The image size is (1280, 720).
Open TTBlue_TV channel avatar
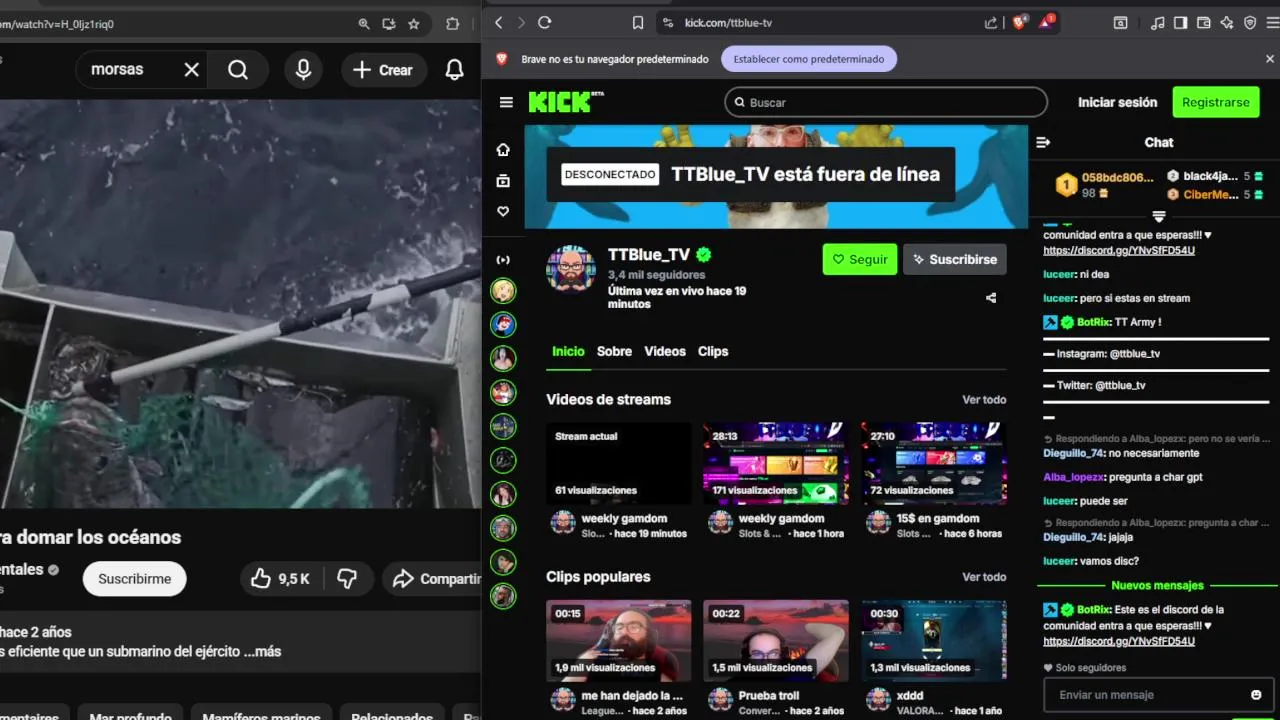click(571, 270)
